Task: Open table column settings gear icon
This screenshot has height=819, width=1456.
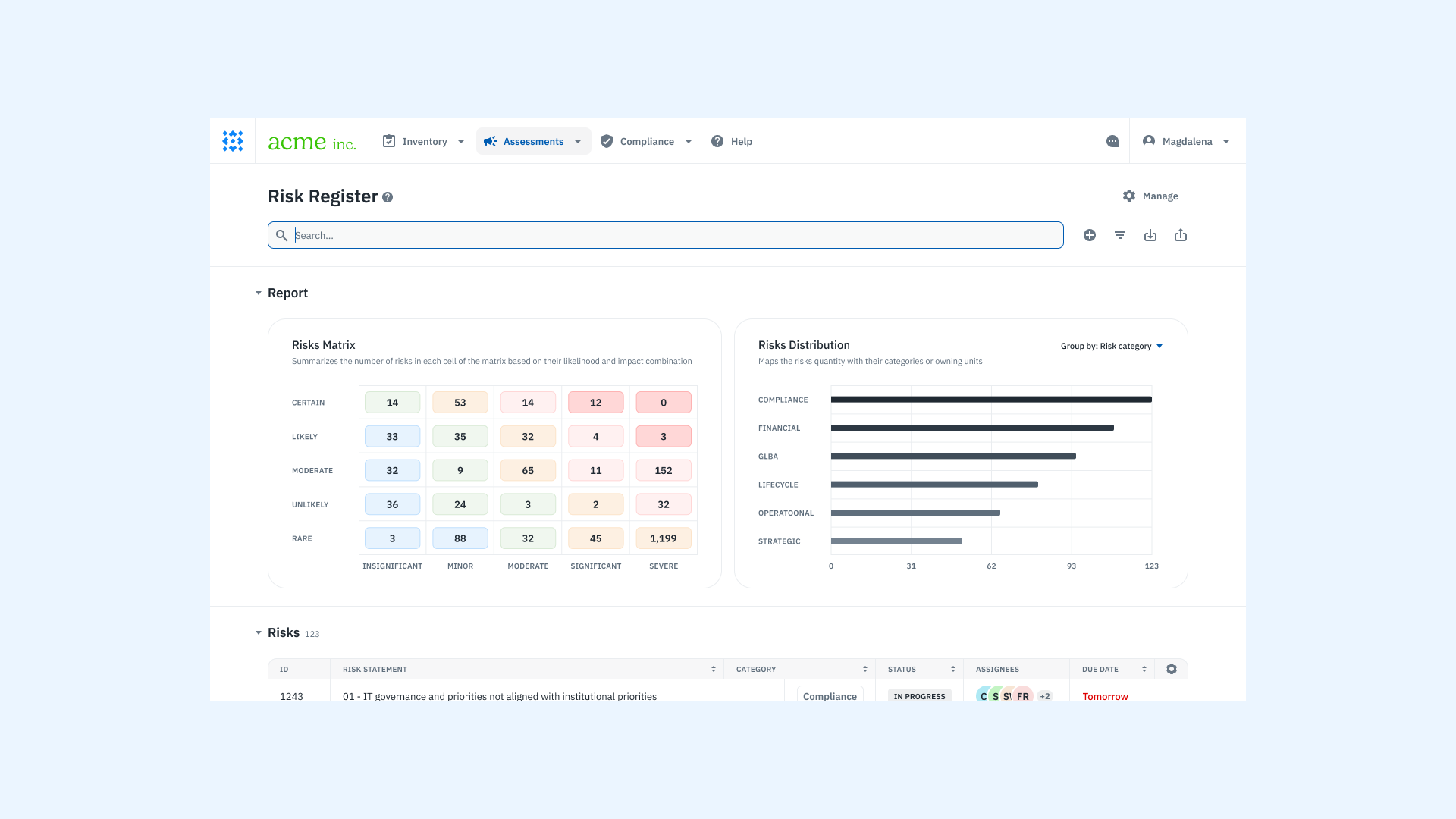Action: click(x=1172, y=669)
